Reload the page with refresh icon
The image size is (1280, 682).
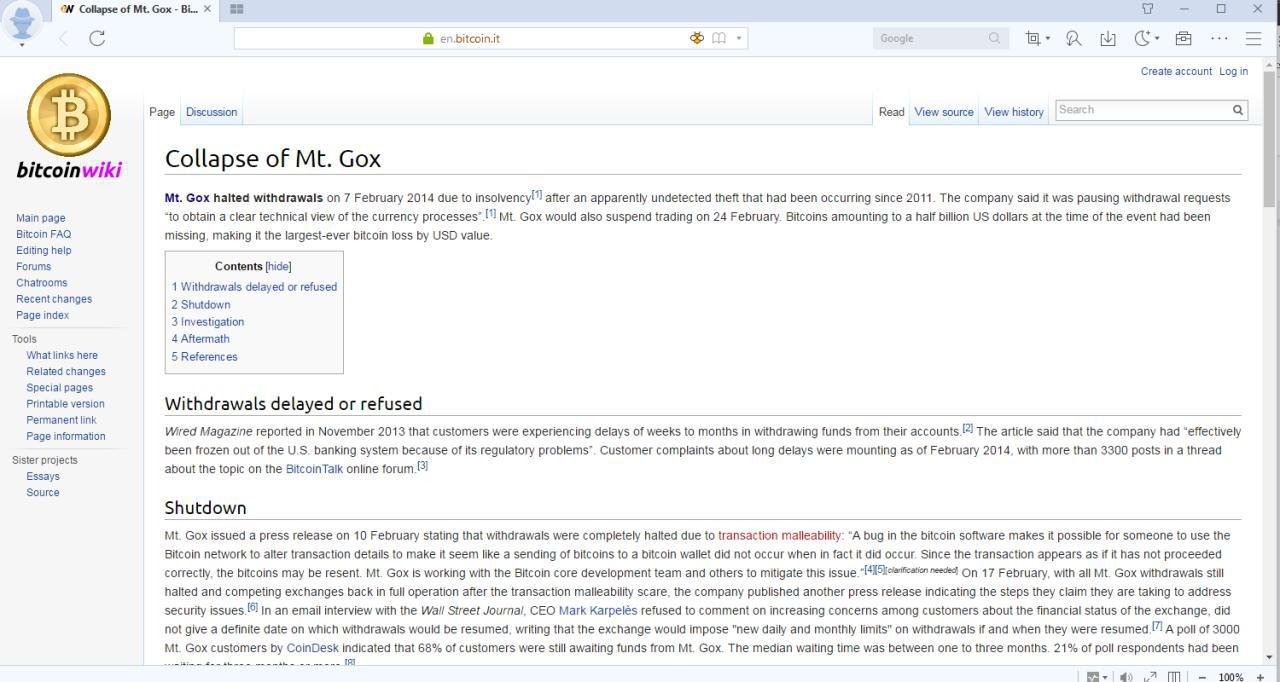(97, 38)
